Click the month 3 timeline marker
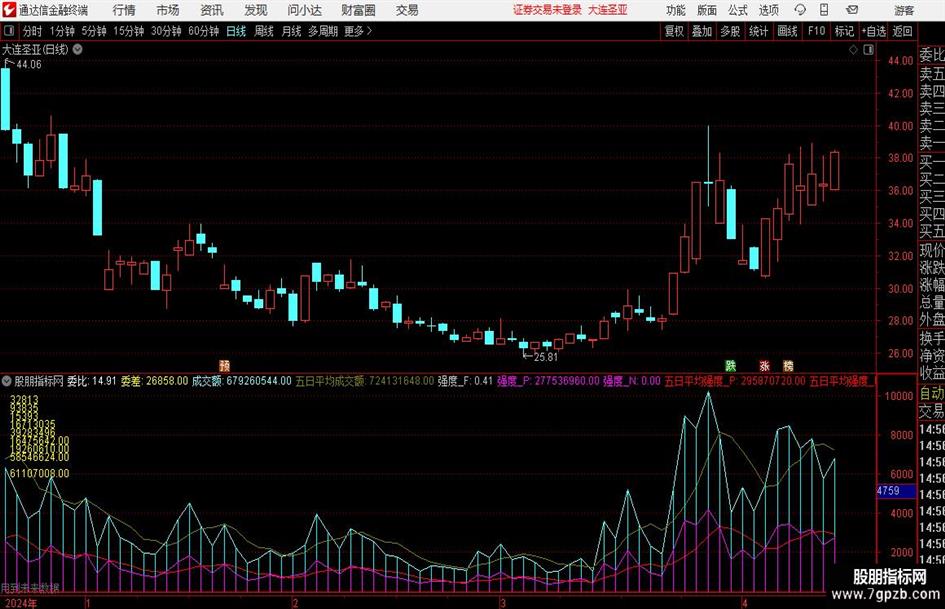 coord(502,603)
